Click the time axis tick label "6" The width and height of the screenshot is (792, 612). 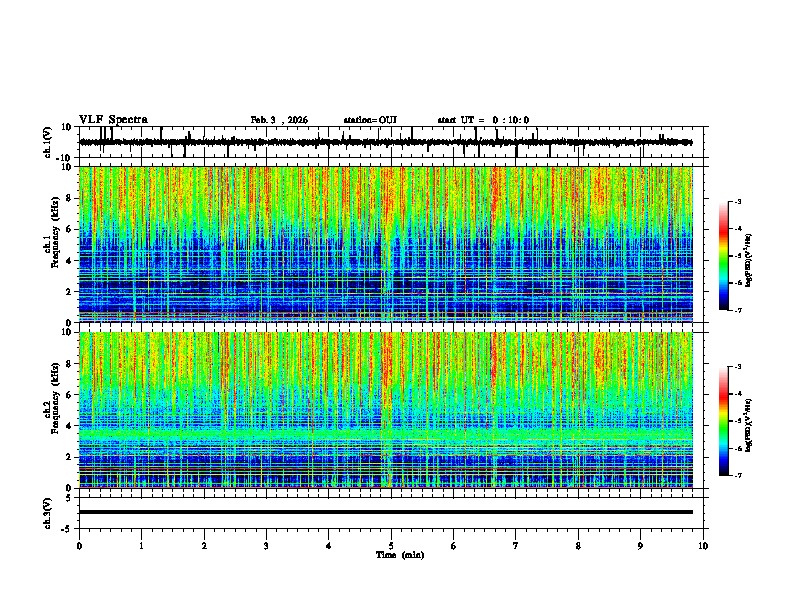pos(454,546)
